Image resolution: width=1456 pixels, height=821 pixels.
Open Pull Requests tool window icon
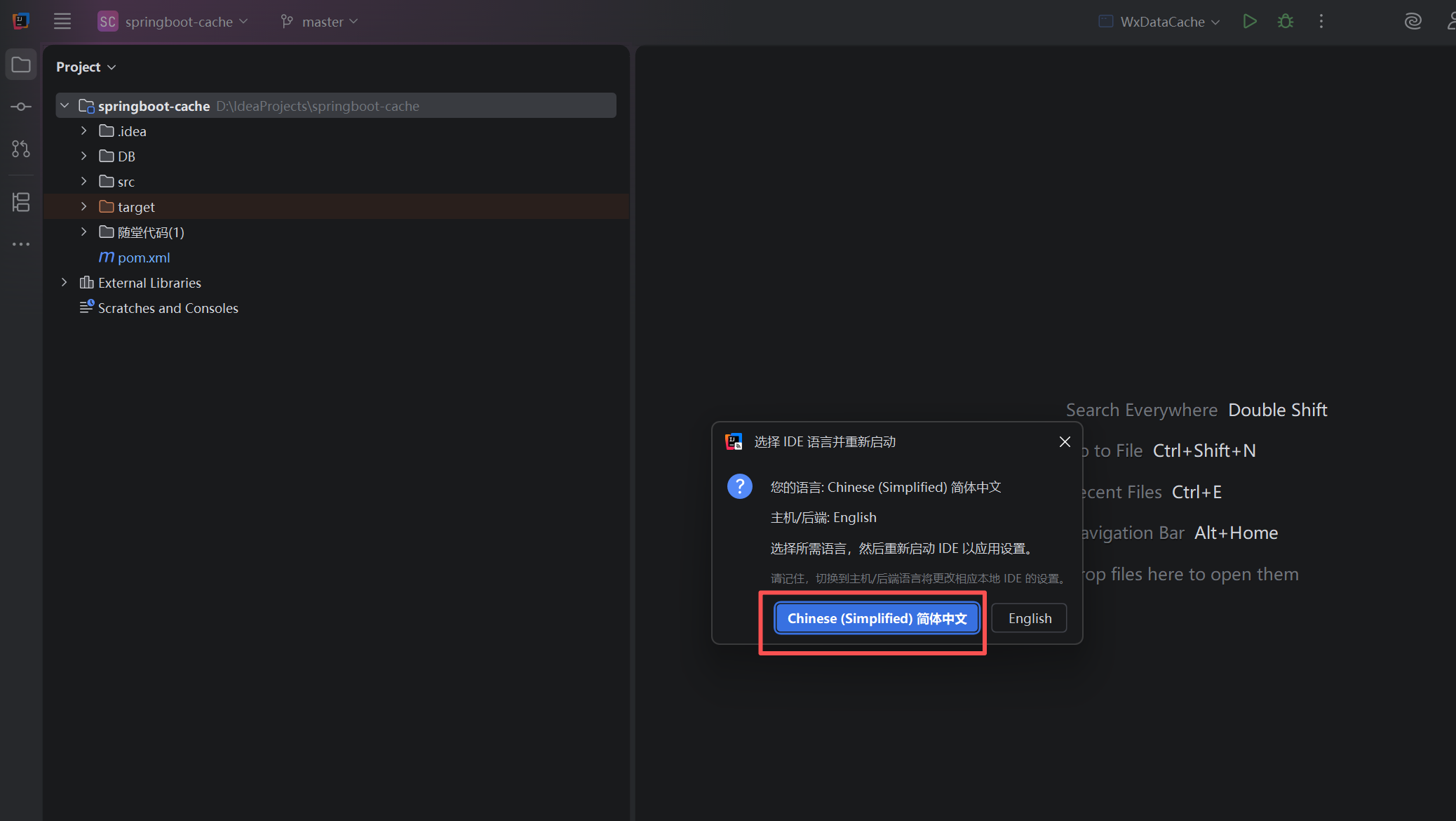[x=21, y=149]
